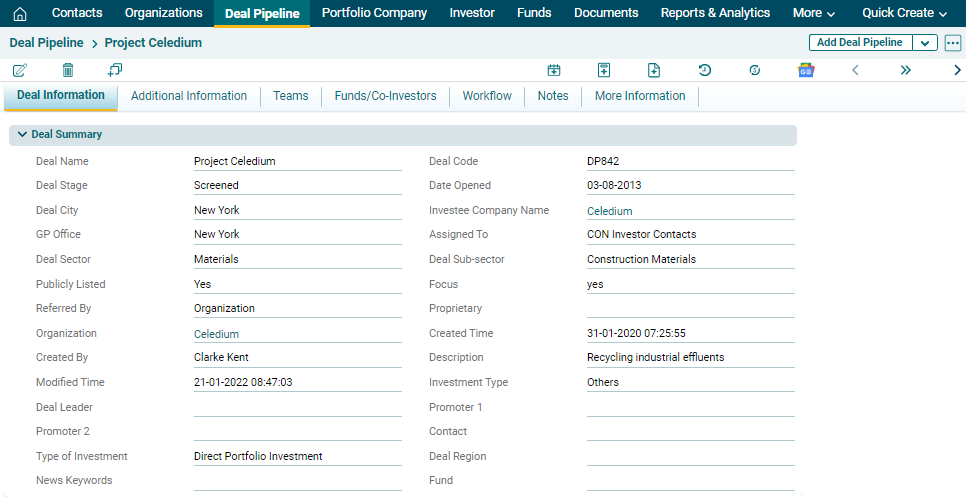Click the clone/duplicate record icon
The width and height of the screenshot is (966, 497).
coord(115,70)
